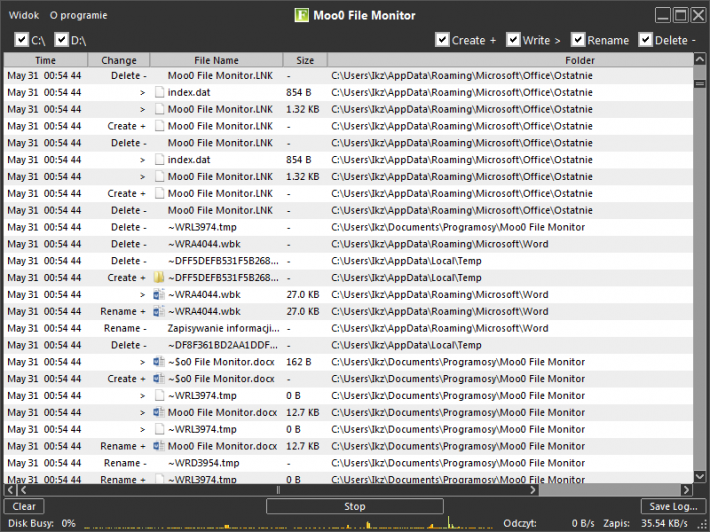This screenshot has width=710, height=532.
Task: Clear the monitoring log
Action: click(x=24, y=507)
